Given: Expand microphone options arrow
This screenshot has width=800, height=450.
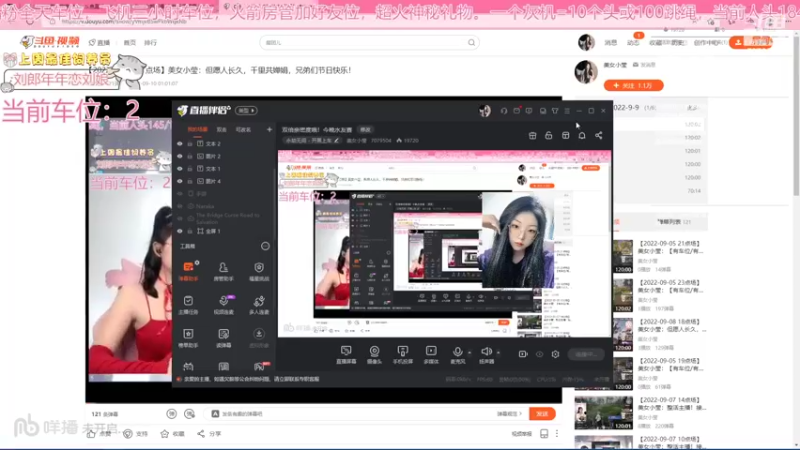Looking at the screenshot, I should (469, 352).
